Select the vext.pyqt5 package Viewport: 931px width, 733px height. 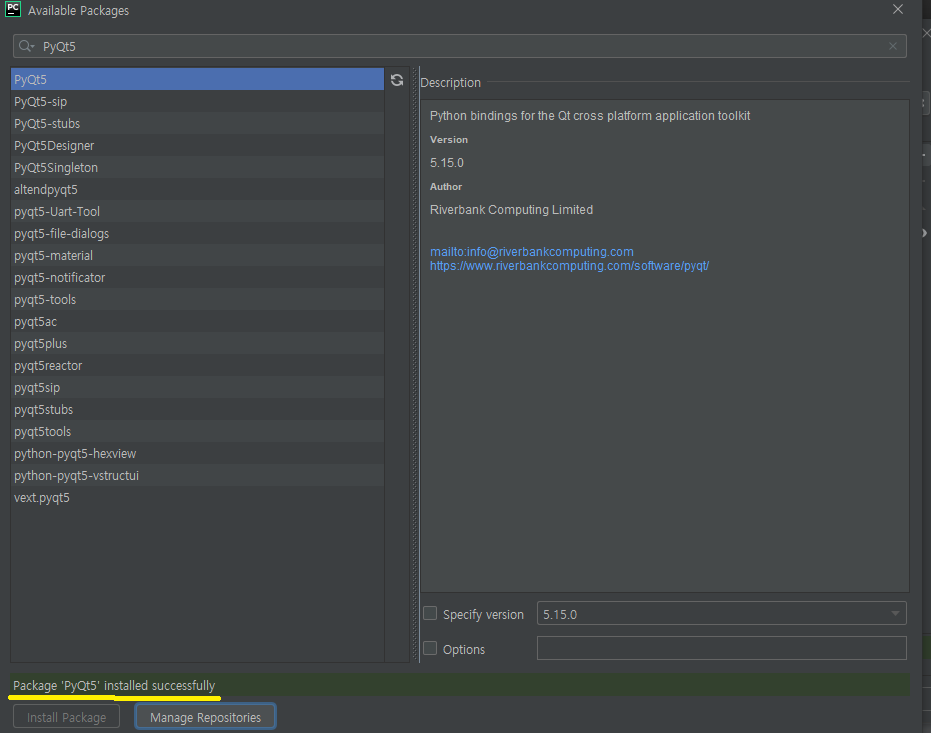(x=197, y=497)
